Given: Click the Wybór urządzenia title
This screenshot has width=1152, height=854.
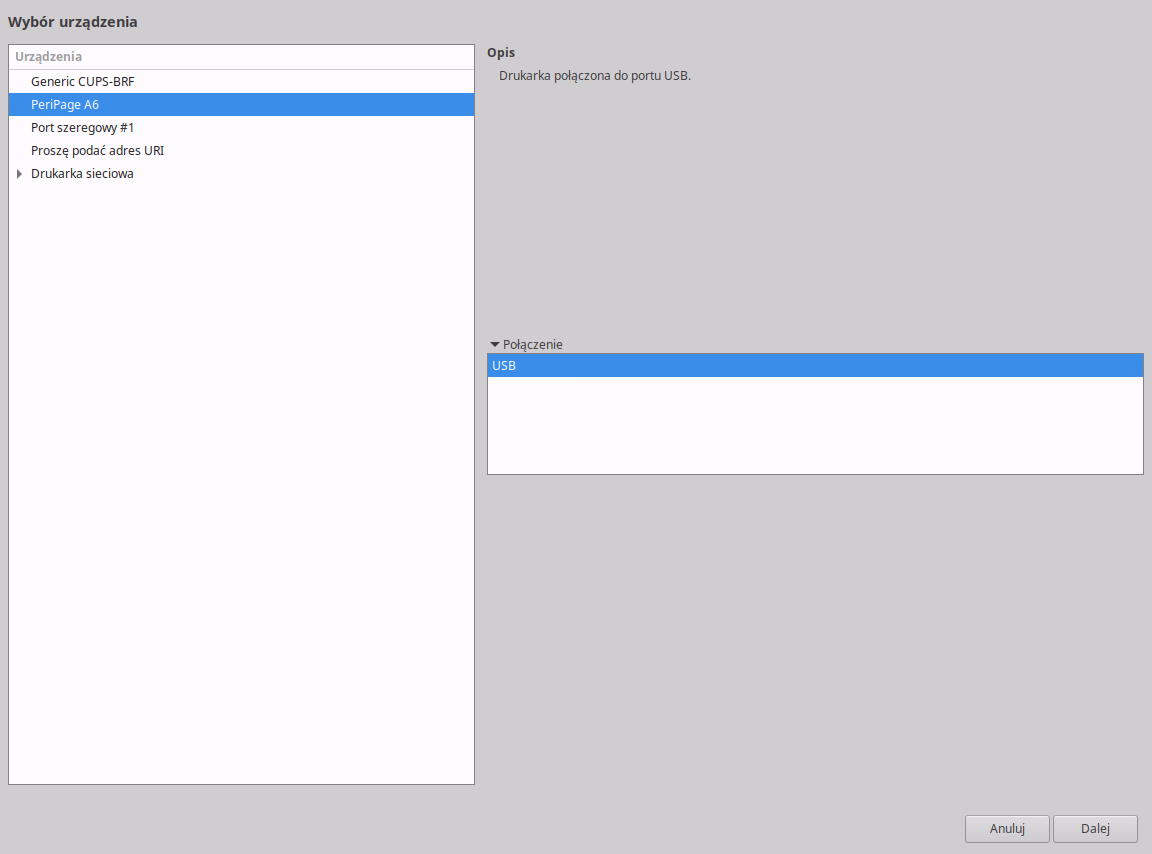Looking at the screenshot, I should click(x=72, y=22).
